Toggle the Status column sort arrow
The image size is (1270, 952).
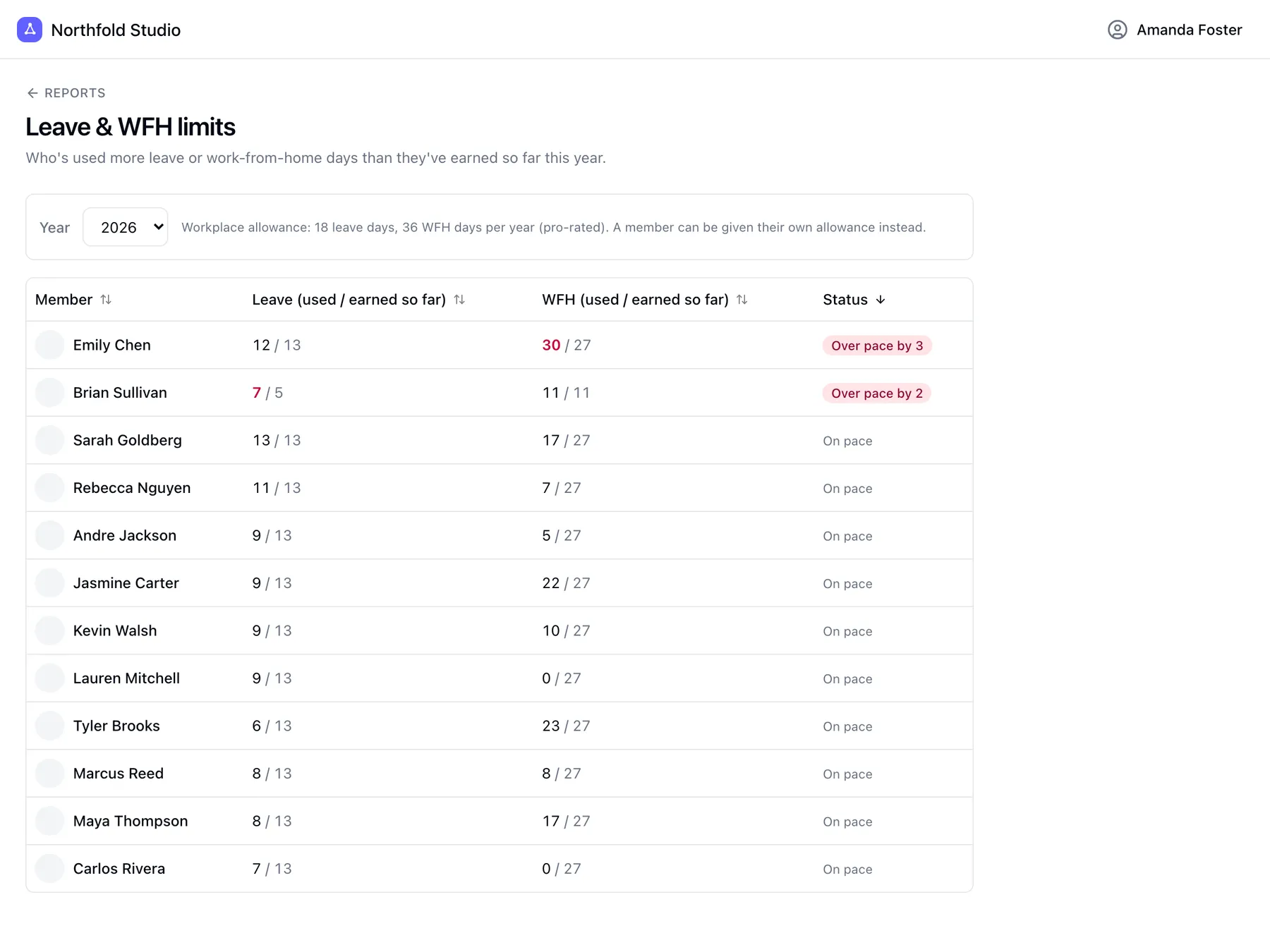click(x=881, y=300)
